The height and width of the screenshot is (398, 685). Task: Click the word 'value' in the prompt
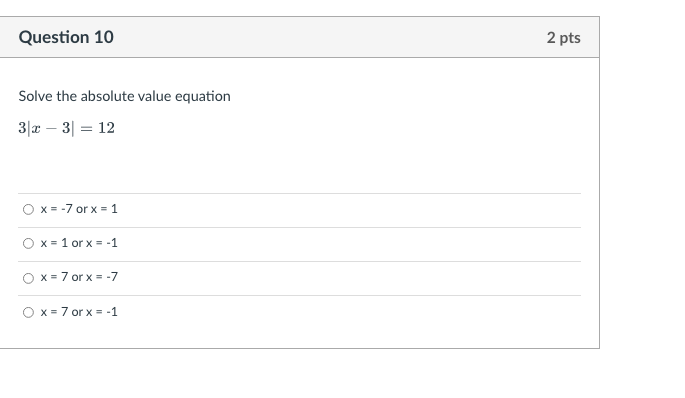coord(154,96)
